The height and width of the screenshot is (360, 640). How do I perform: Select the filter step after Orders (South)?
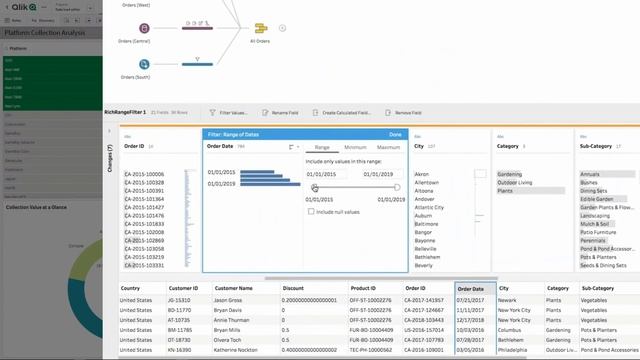tap(197, 64)
